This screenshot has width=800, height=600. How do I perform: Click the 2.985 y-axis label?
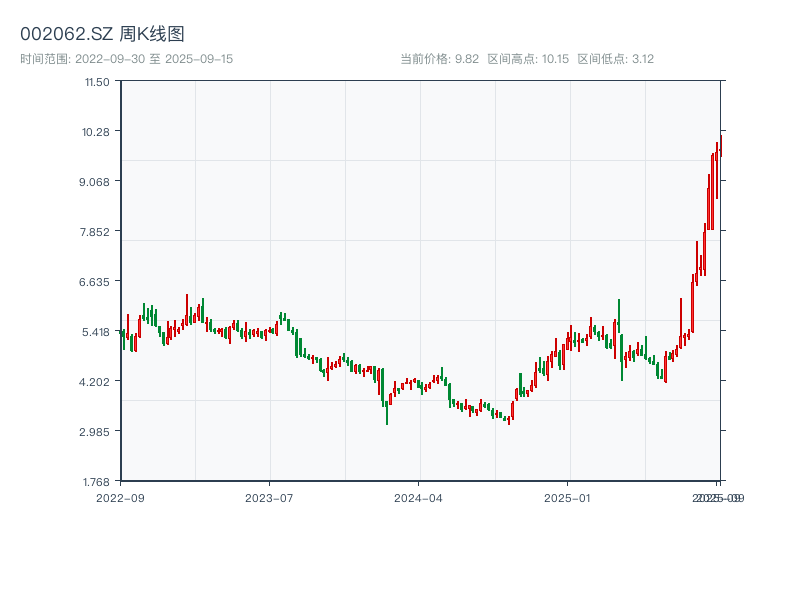click(94, 432)
